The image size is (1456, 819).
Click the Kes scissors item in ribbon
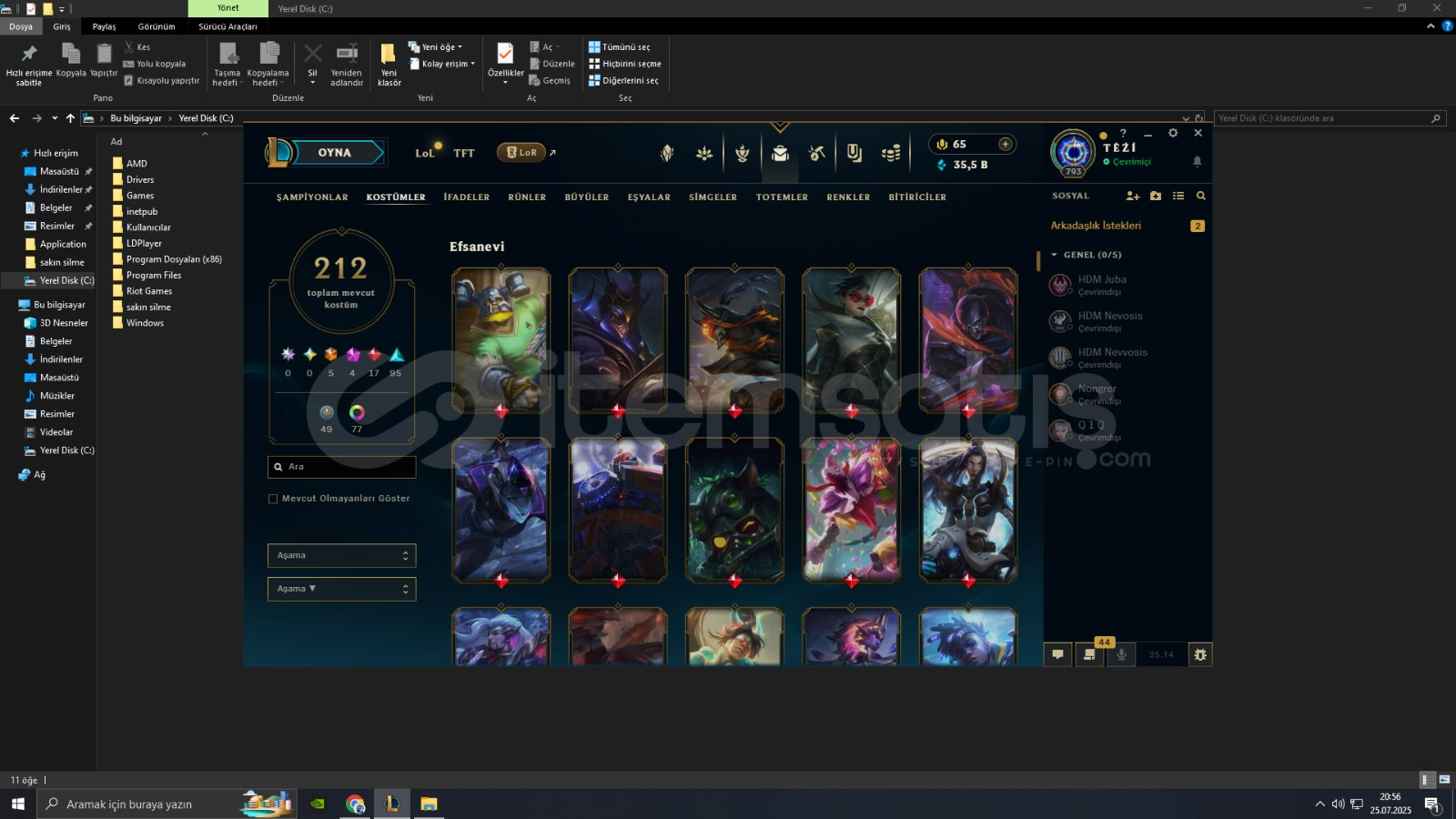(x=137, y=46)
